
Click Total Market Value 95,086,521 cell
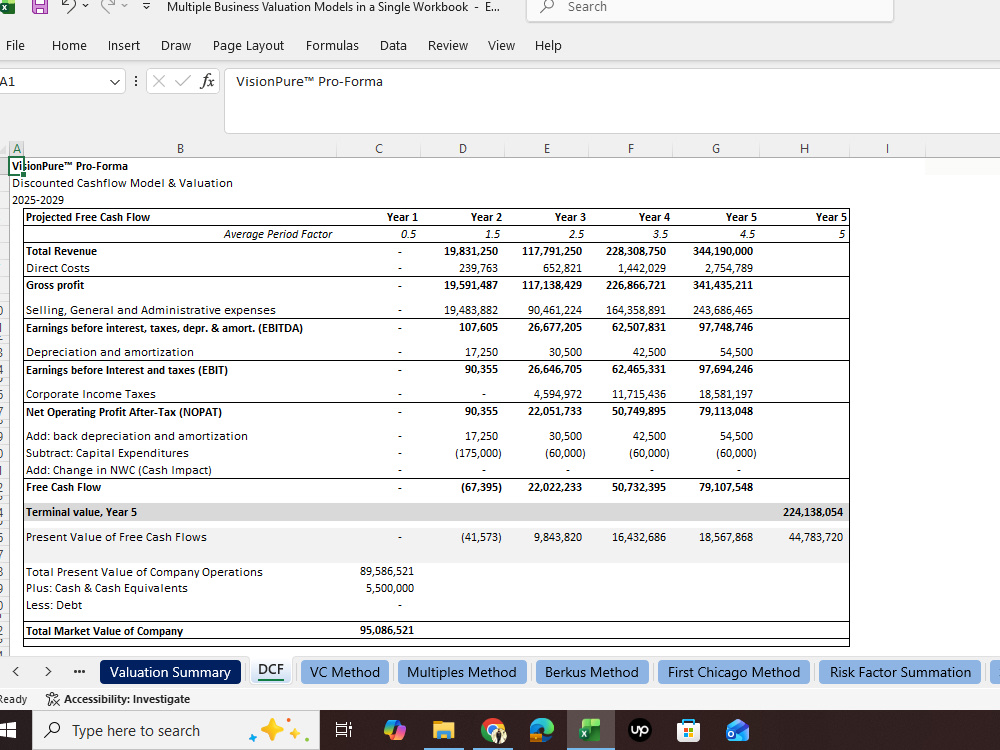pyautogui.click(x=386, y=630)
